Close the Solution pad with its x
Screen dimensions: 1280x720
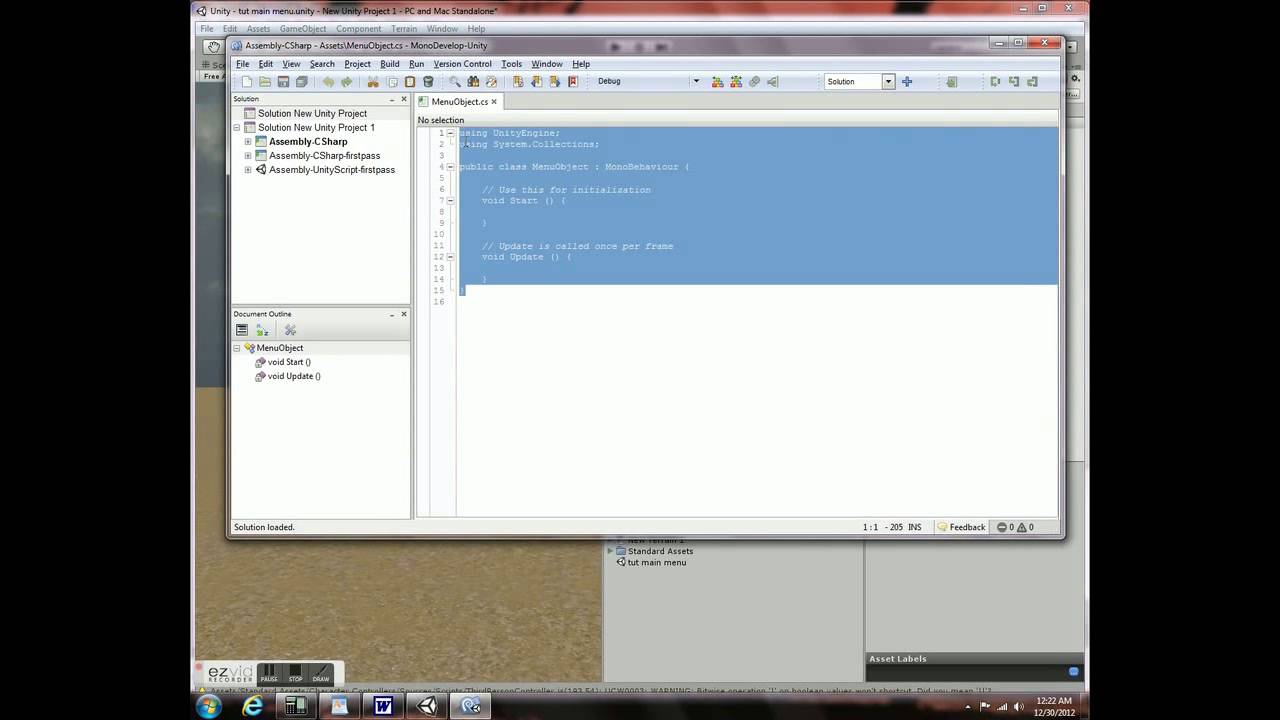point(404,99)
